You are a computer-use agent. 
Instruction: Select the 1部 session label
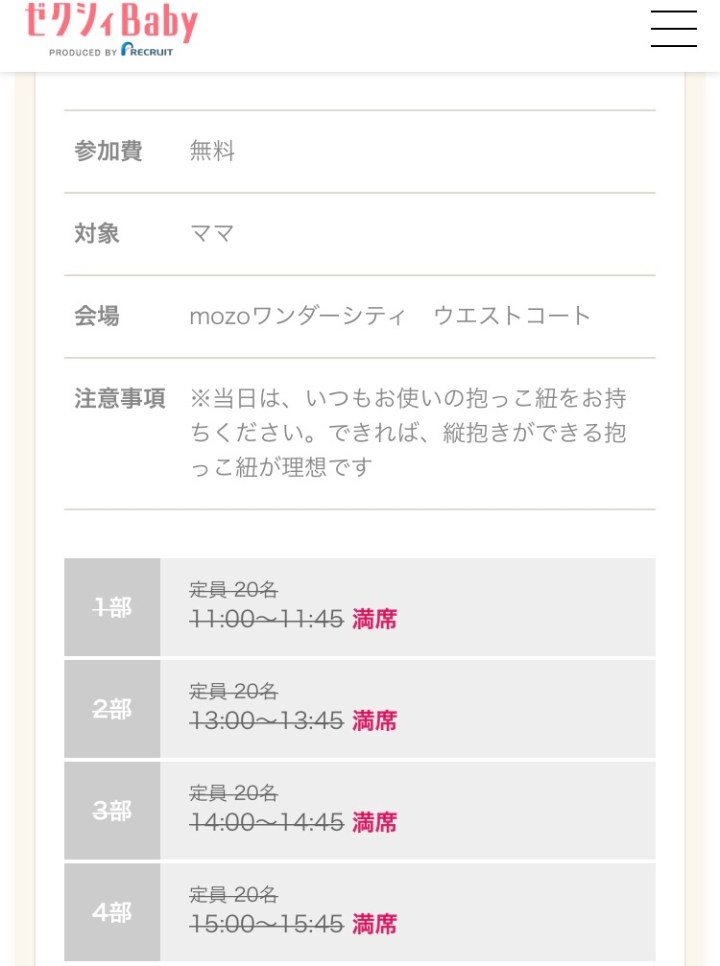[x=112, y=607]
